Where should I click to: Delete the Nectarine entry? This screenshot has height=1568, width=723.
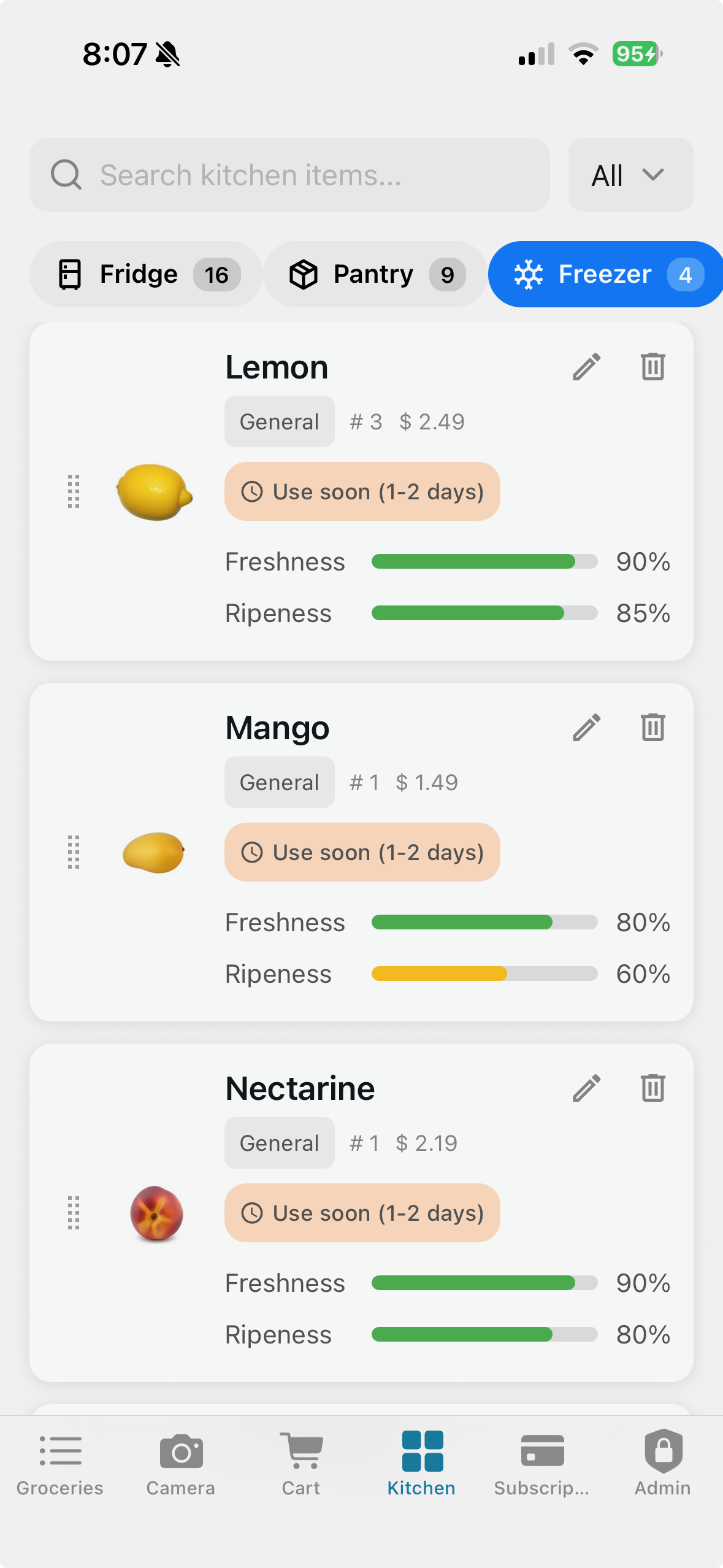coord(652,1088)
